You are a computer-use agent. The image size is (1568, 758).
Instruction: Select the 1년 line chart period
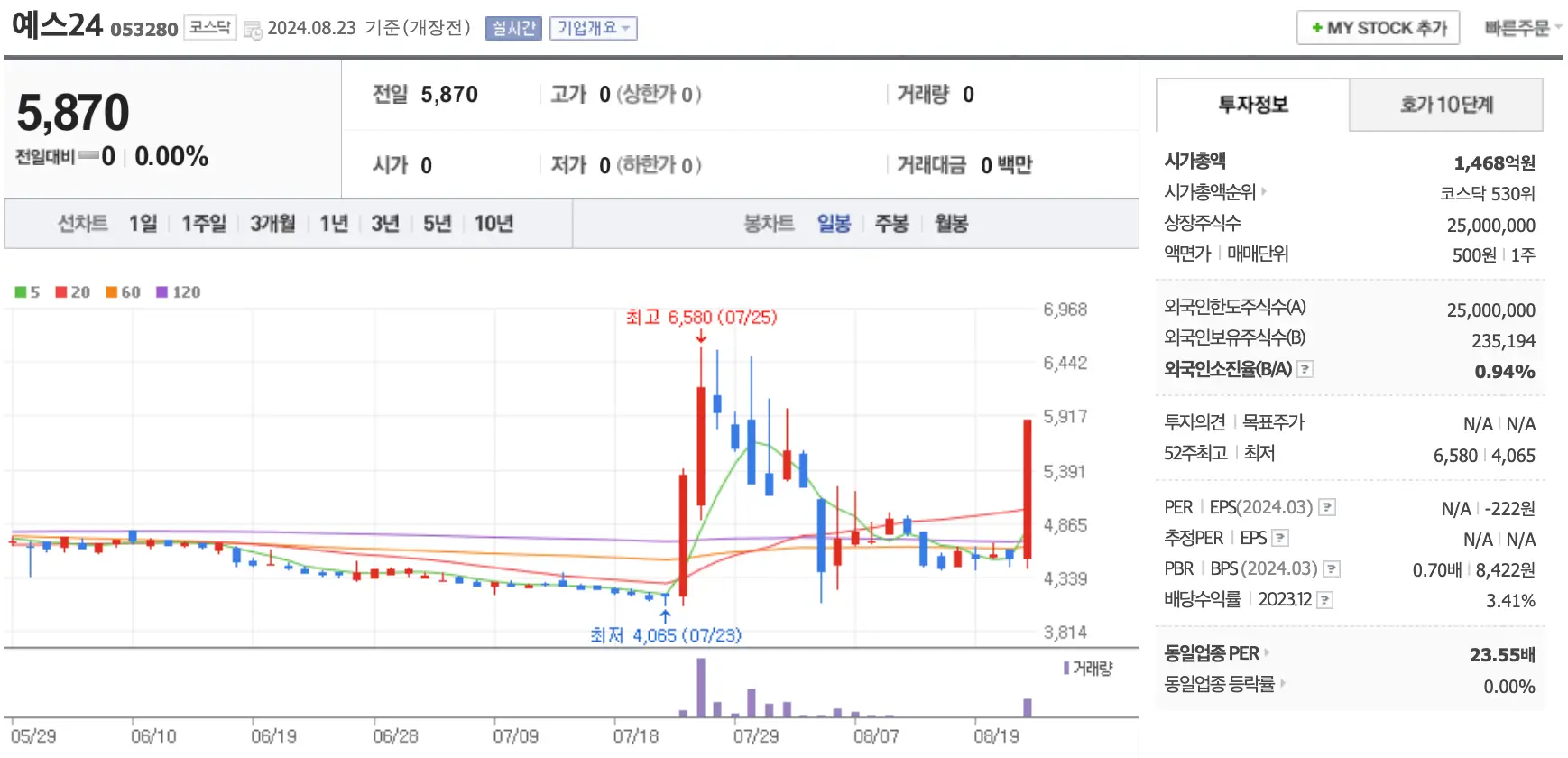pyautogui.click(x=334, y=223)
